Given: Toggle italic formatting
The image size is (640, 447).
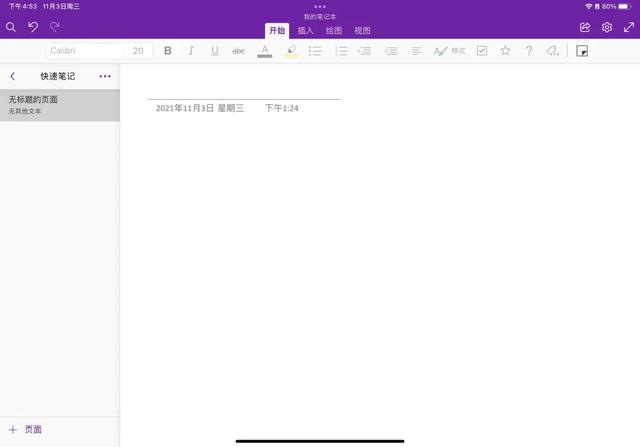Looking at the screenshot, I should click(191, 51).
